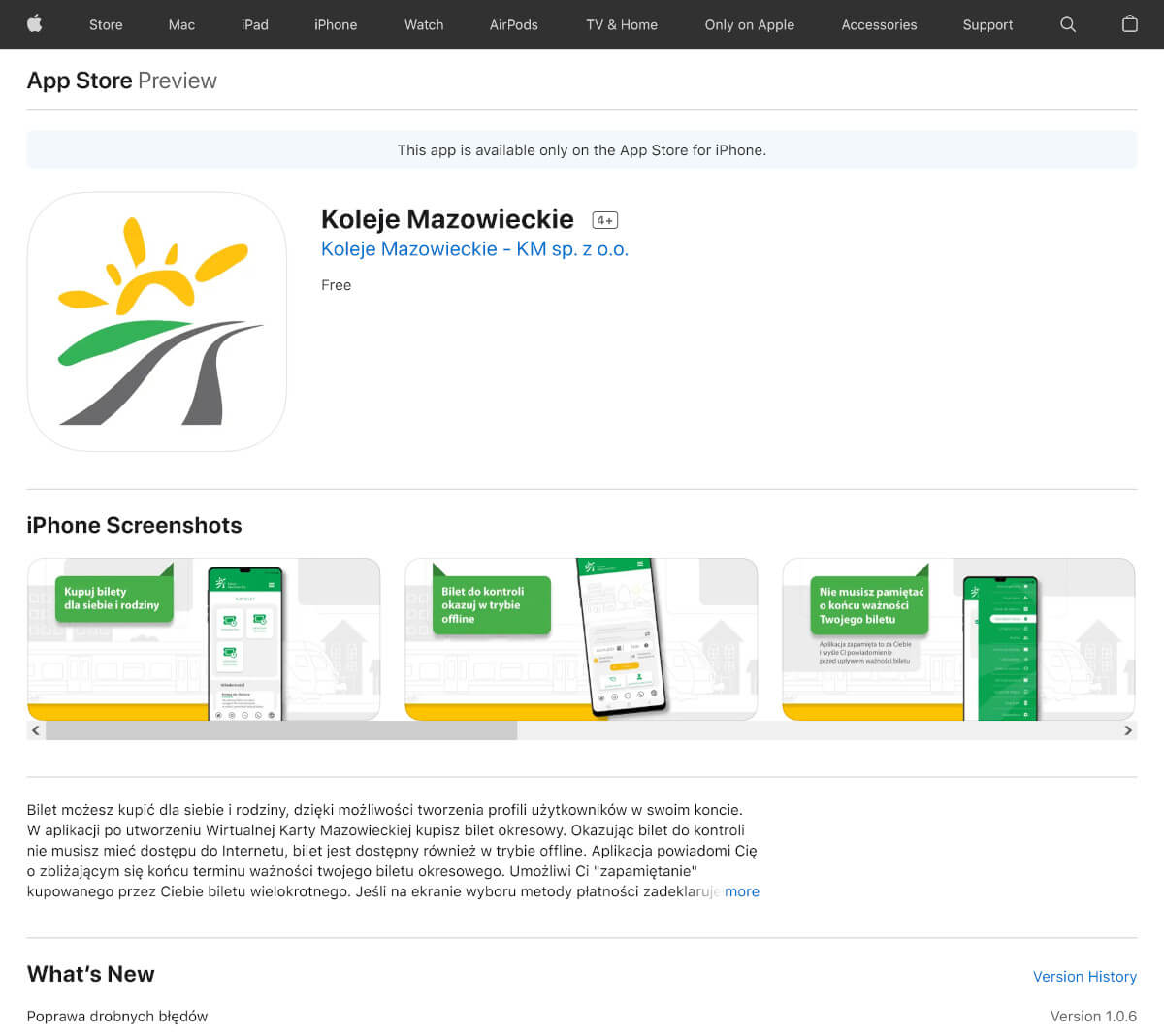Select the iPhone navigation item
The image size is (1164, 1036).
coord(336,24)
